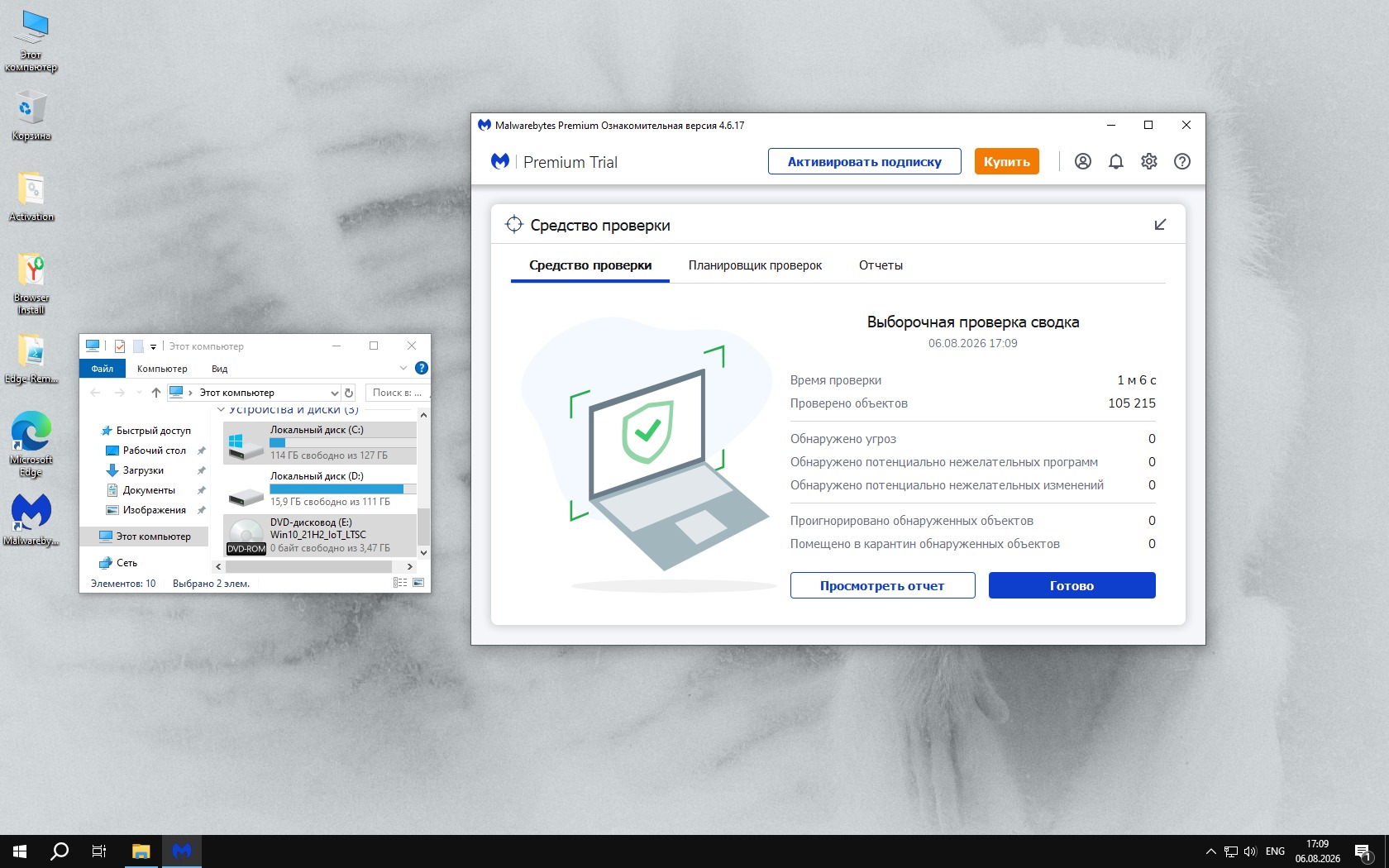The image size is (1389, 868).
Task: Expand the Explorer ribbon chevron
Action: pyautogui.click(x=403, y=369)
